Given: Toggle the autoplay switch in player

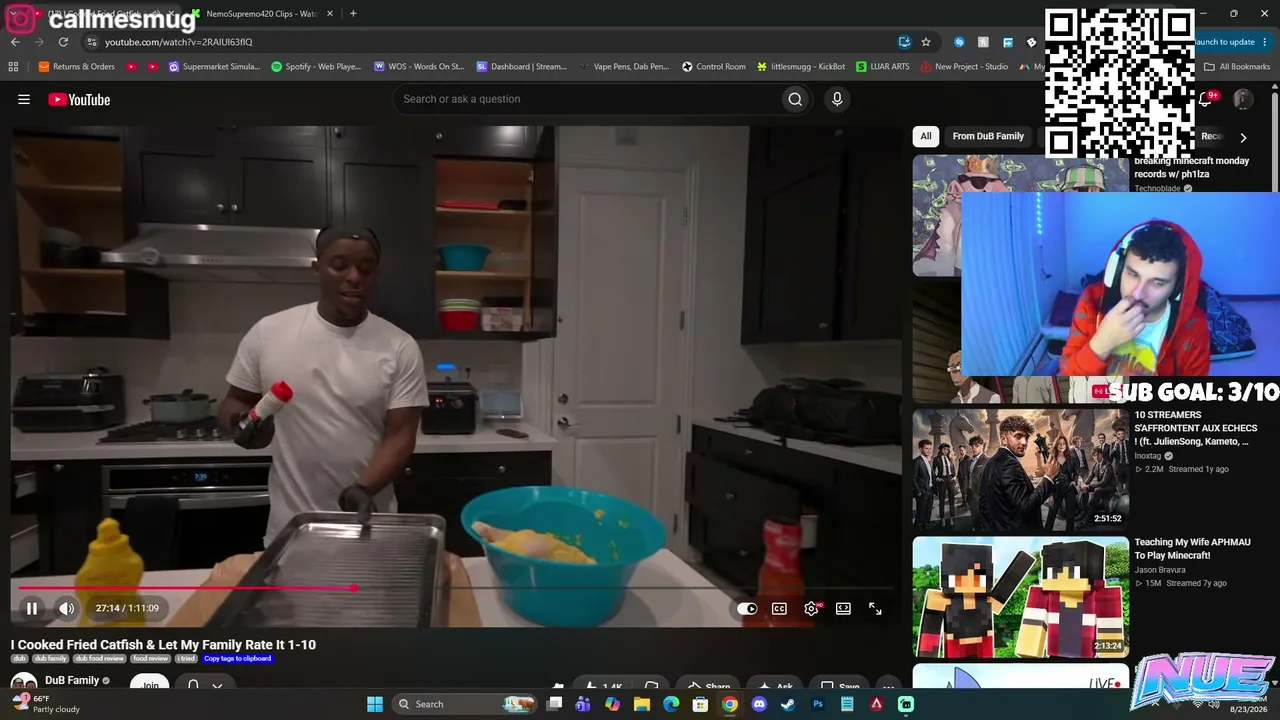Looking at the screenshot, I should [747, 608].
